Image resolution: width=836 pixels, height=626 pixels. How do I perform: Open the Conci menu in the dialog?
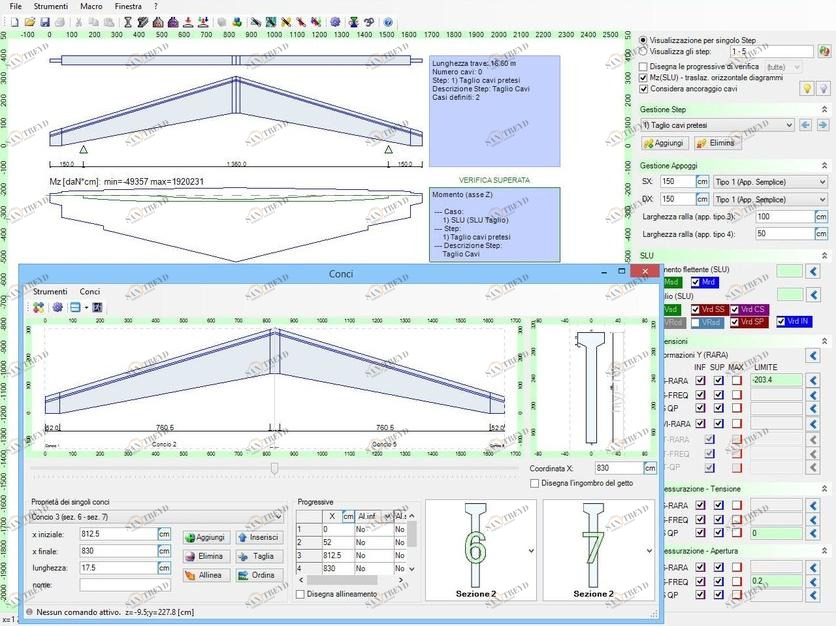(89, 291)
